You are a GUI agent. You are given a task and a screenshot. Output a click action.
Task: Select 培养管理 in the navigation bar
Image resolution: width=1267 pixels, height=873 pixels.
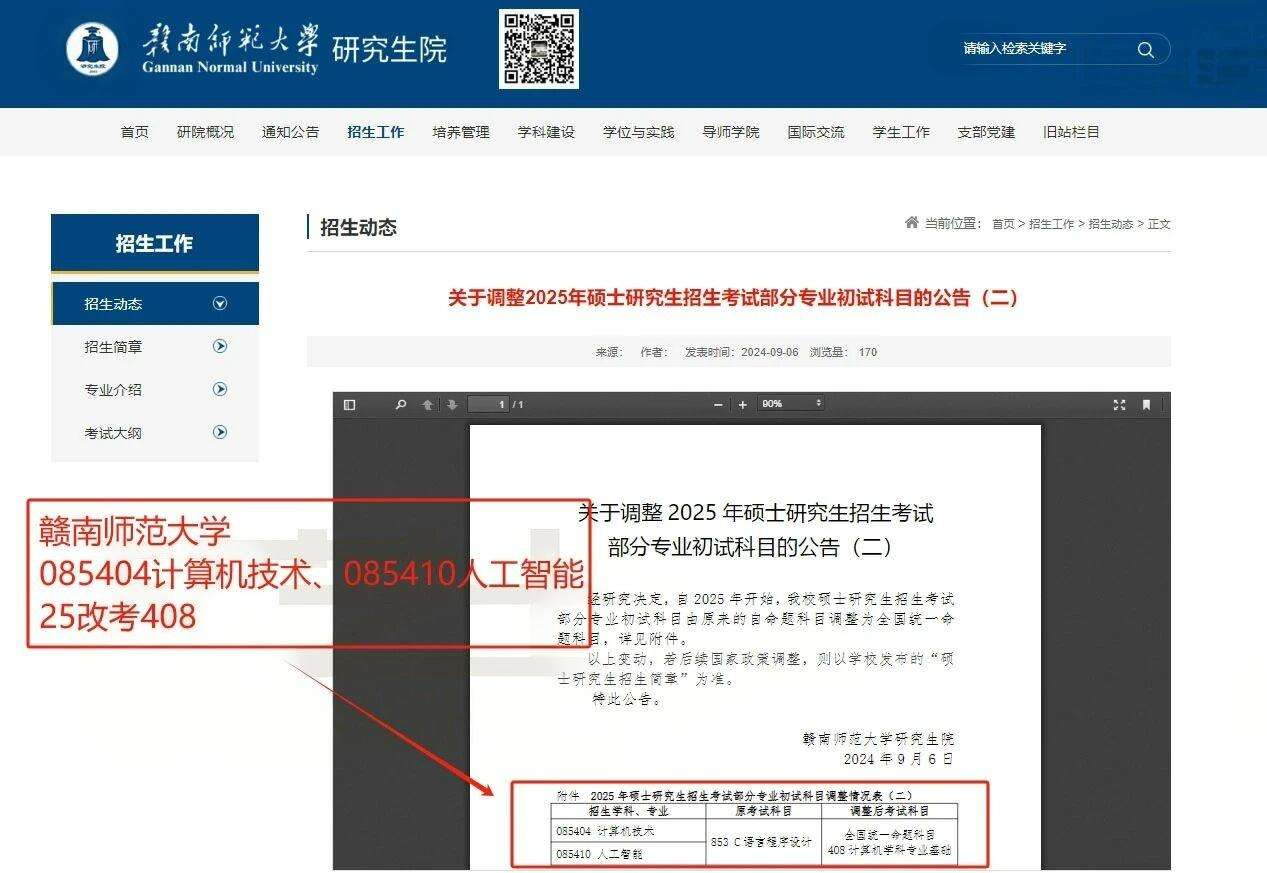[461, 132]
